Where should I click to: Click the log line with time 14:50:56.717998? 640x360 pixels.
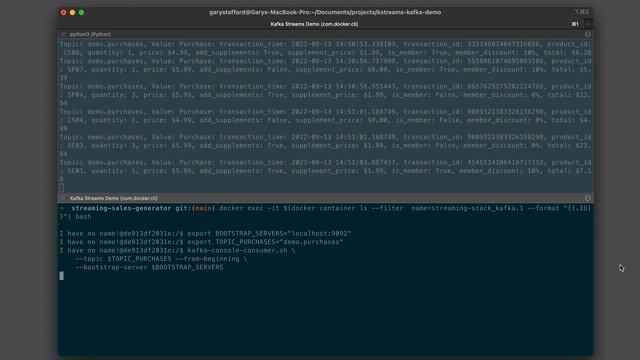coord(325,69)
